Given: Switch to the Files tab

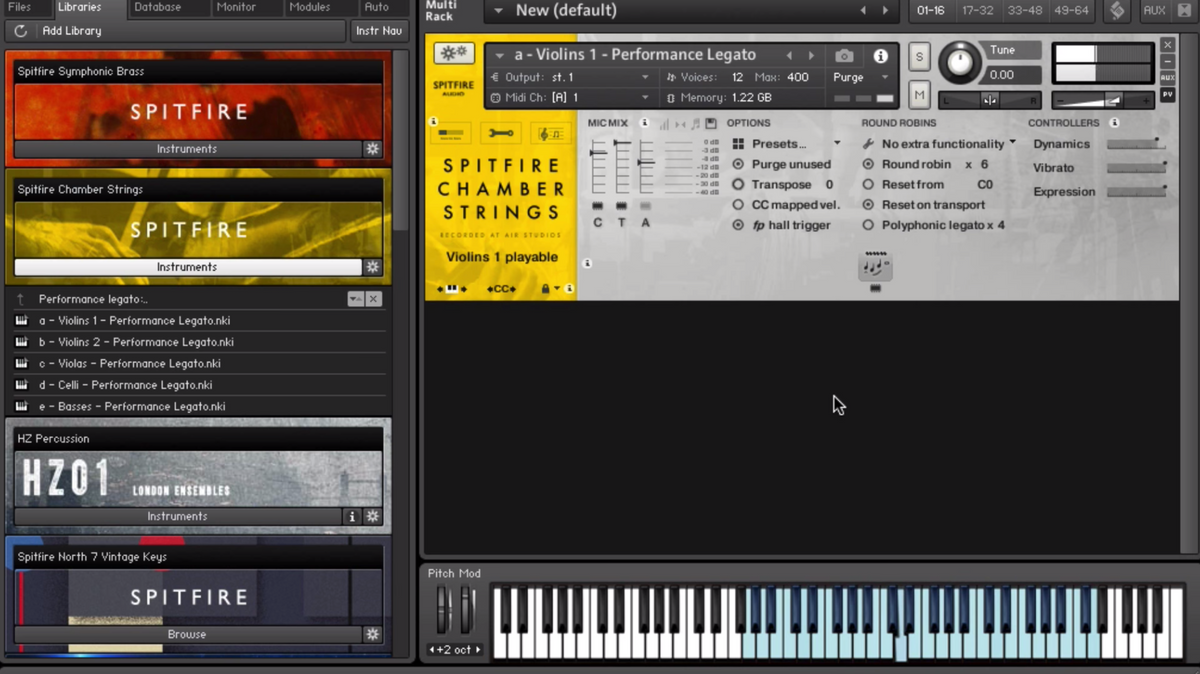Looking at the screenshot, I should (19, 8).
